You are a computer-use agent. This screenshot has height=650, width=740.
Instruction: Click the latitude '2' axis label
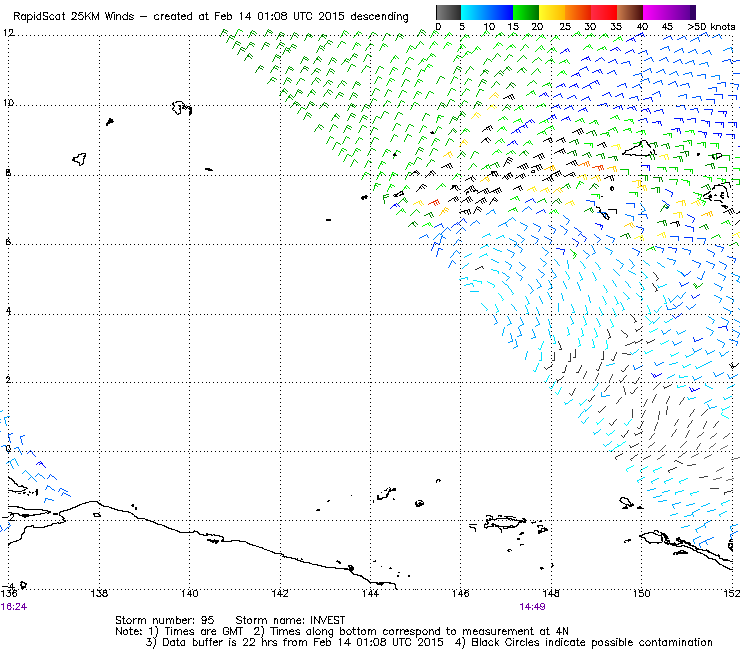[8, 380]
